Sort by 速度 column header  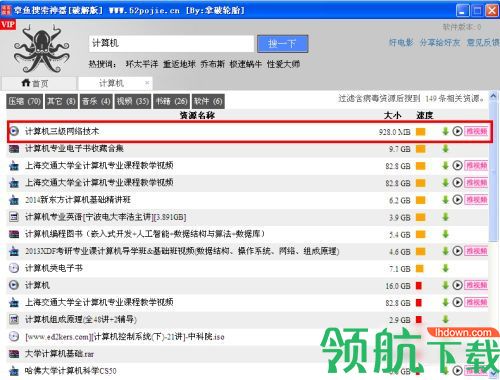click(x=425, y=115)
